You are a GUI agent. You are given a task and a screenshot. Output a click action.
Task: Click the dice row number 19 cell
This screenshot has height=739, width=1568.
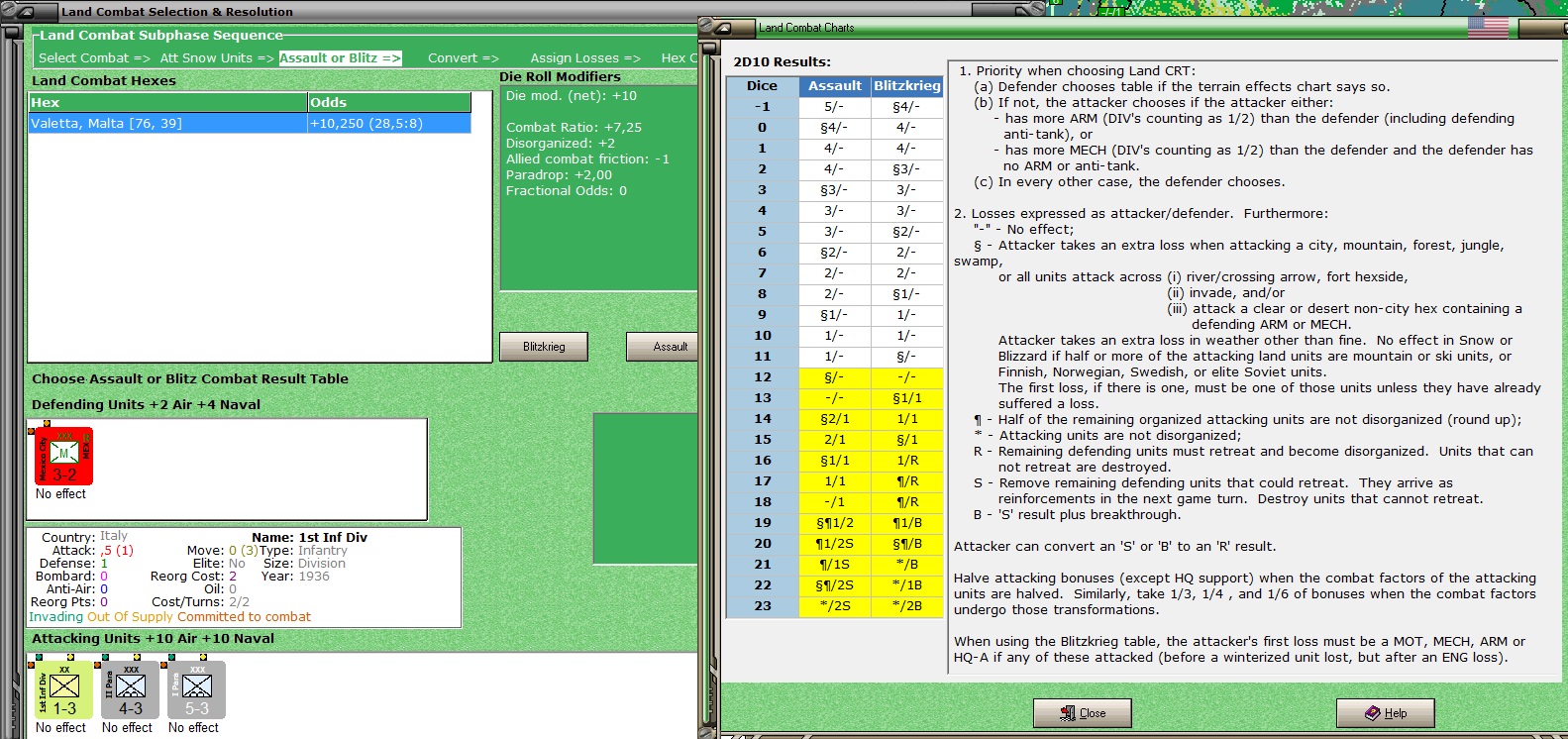coord(762,523)
